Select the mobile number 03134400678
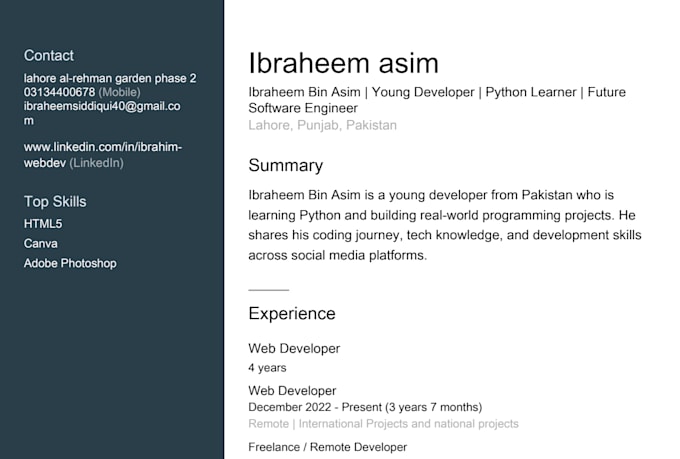 [59, 92]
